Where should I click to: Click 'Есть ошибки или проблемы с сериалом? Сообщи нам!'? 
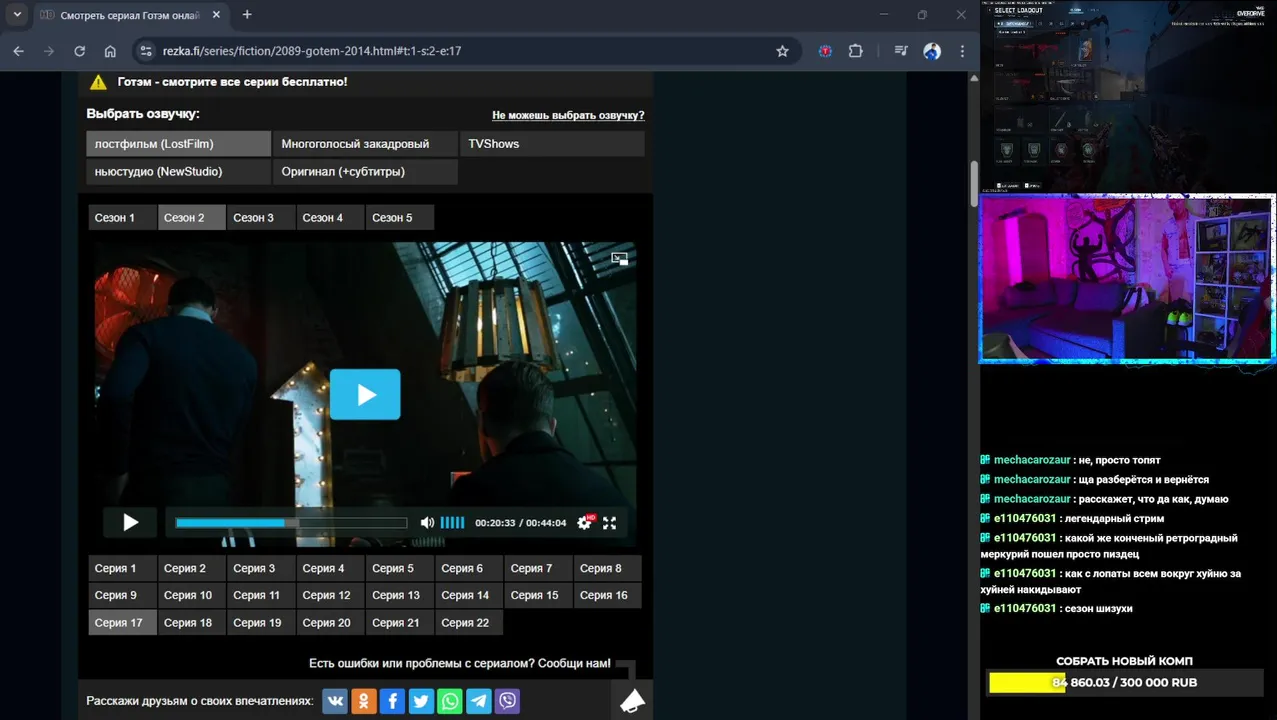click(460, 663)
